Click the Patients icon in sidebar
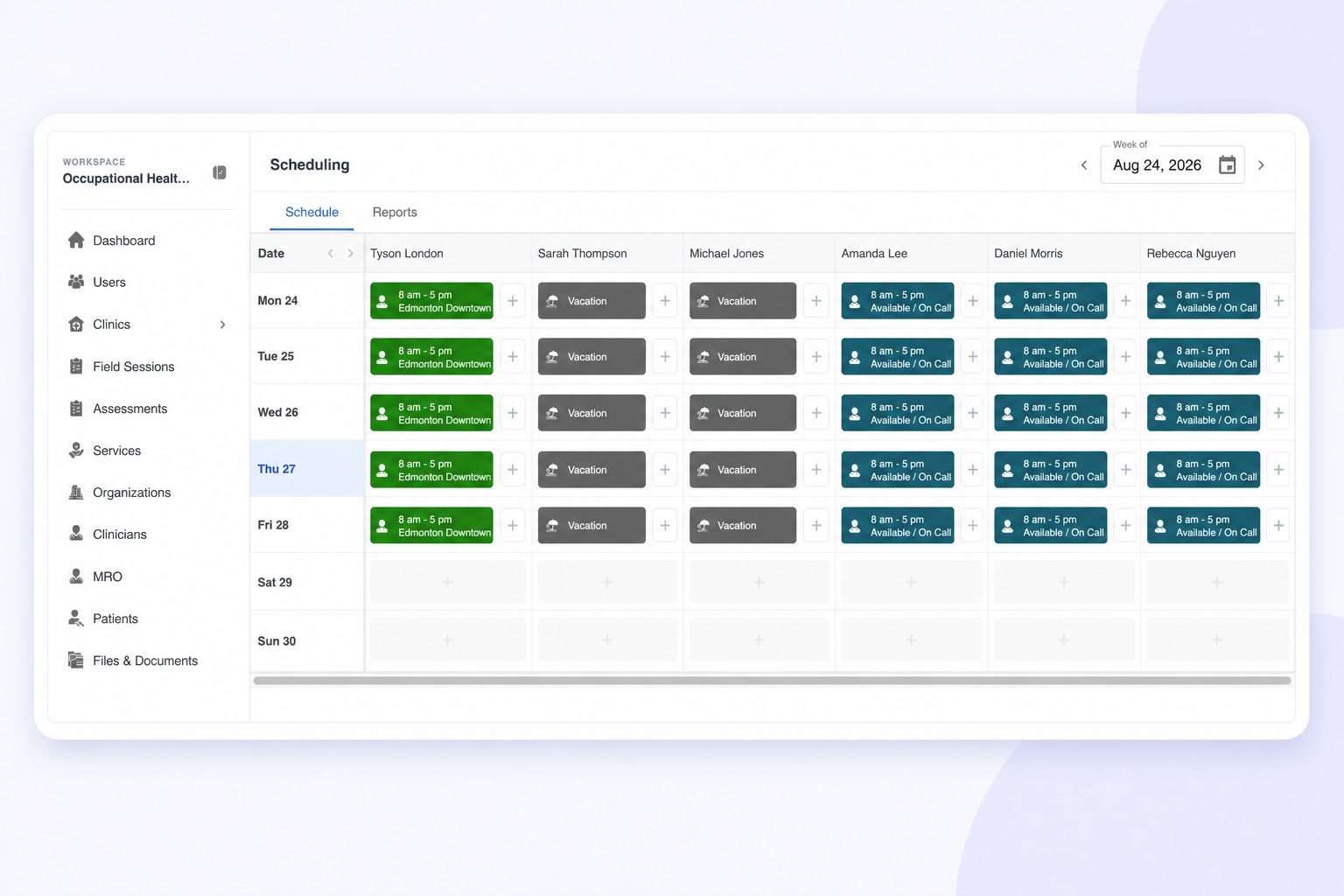 point(76,618)
